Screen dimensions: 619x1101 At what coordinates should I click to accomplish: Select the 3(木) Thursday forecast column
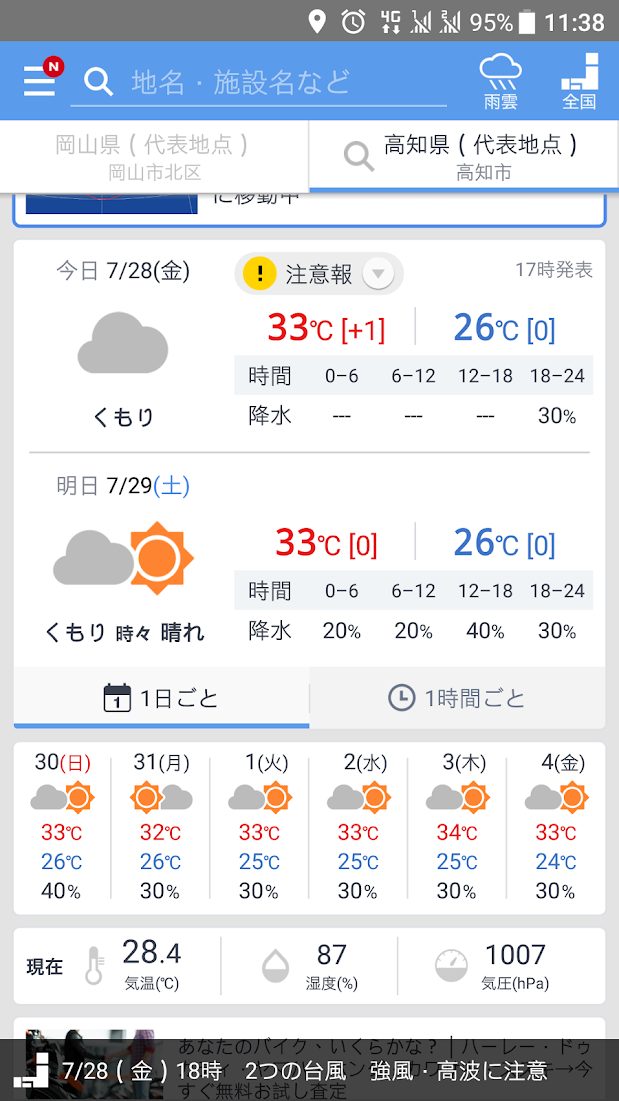tap(457, 825)
